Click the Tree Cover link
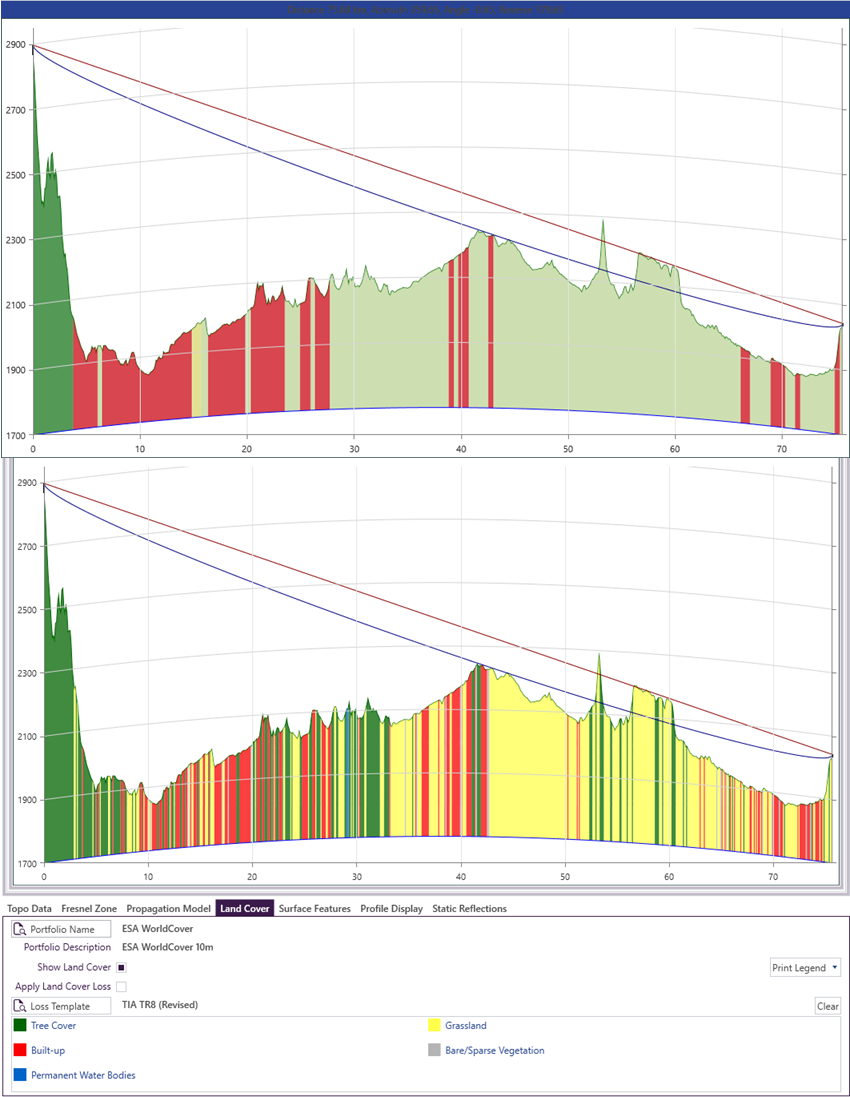Image resolution: width=850 pixels, height=1097 pixels. tap(53, 1025)
